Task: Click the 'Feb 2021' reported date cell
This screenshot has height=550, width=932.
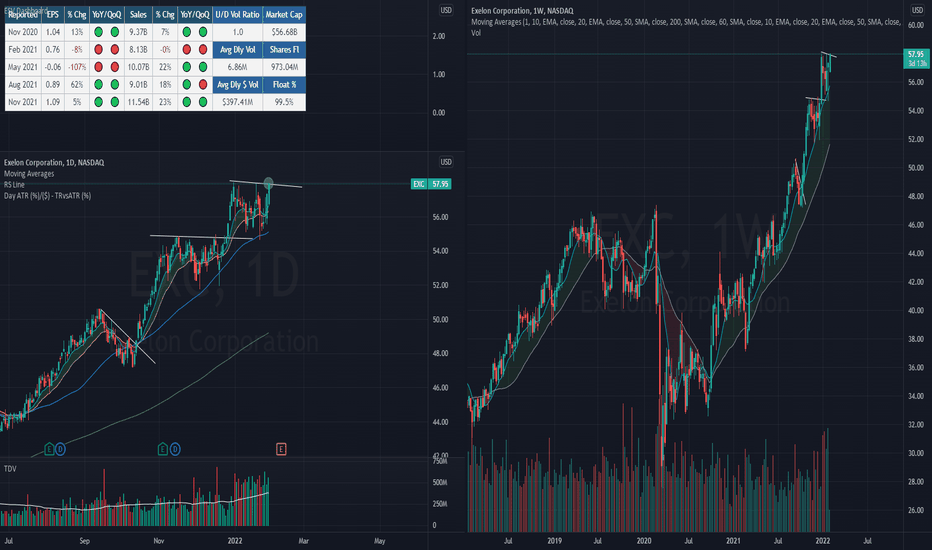Action: coord(23,49)
